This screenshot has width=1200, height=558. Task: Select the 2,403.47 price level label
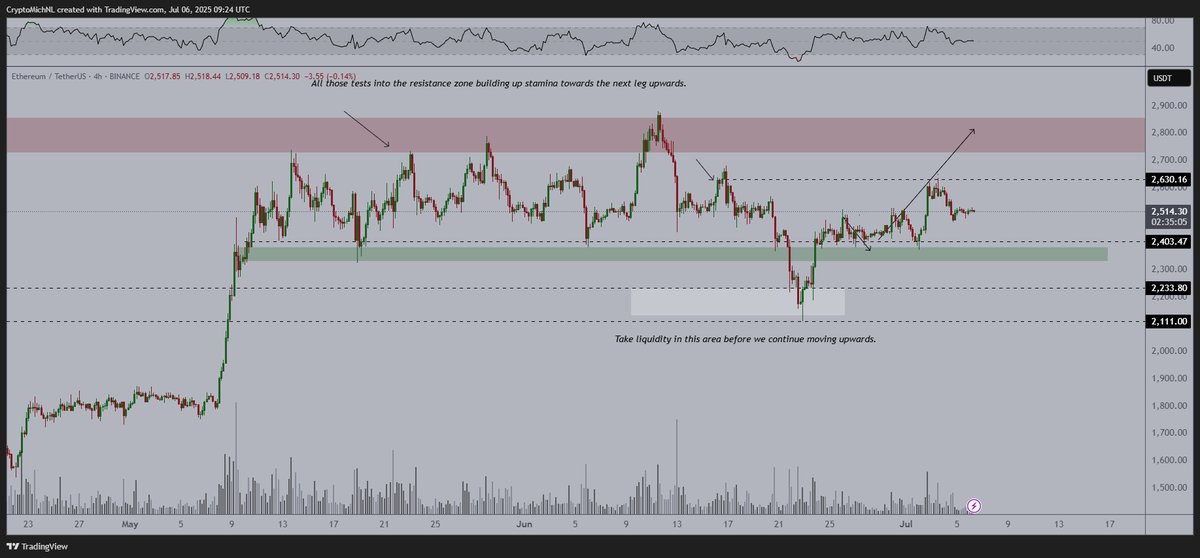(x=1170, y=242)
